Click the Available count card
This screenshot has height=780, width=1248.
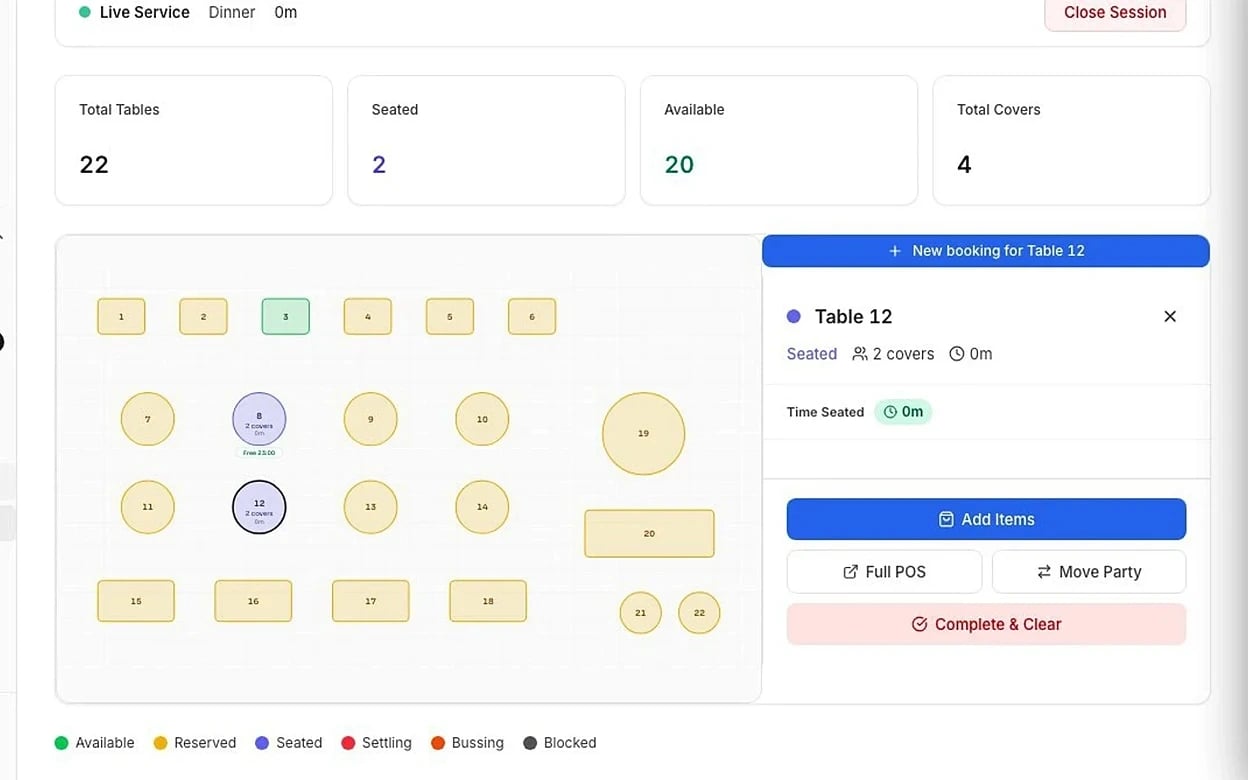point(779,140)
